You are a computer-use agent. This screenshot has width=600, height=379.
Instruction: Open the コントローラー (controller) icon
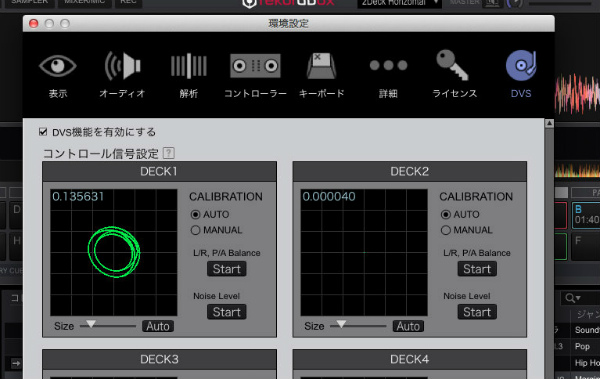click(255, 66)
